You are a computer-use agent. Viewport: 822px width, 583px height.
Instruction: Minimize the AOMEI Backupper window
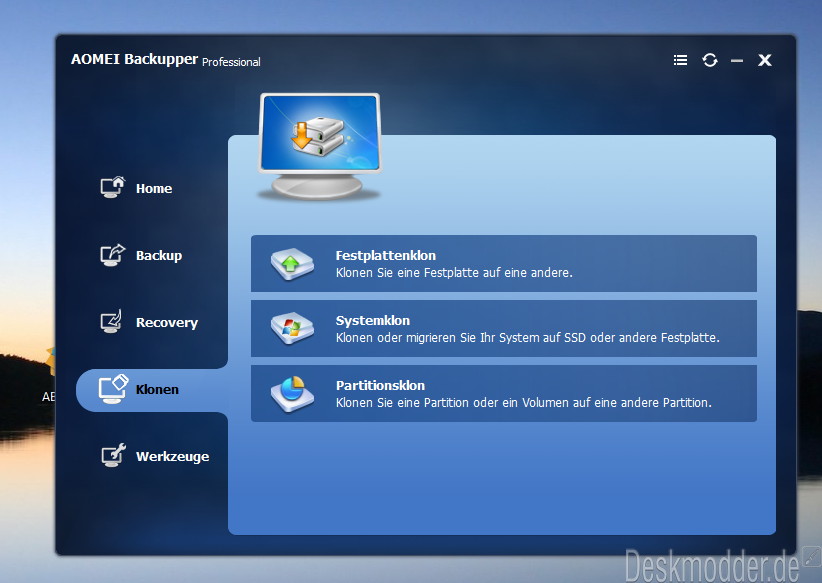click(737, 61)
